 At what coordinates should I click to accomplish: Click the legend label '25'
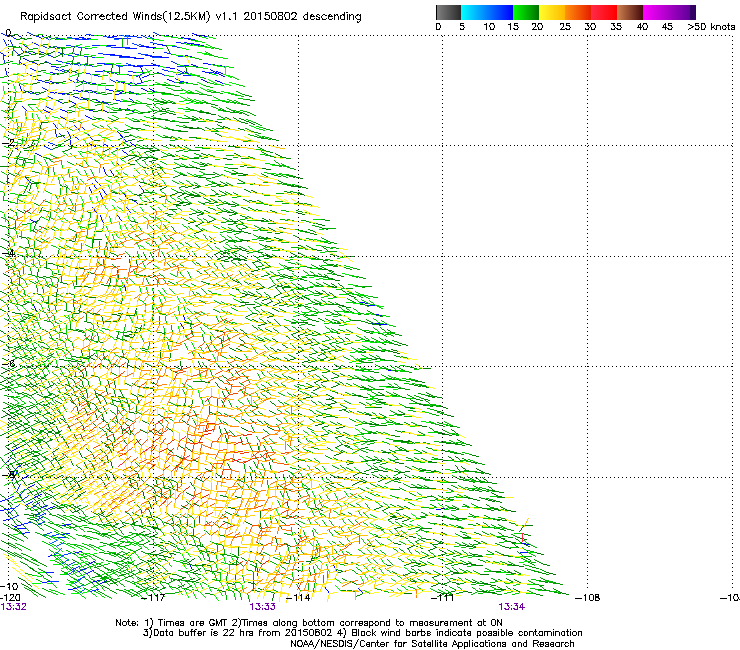(565, 27)
